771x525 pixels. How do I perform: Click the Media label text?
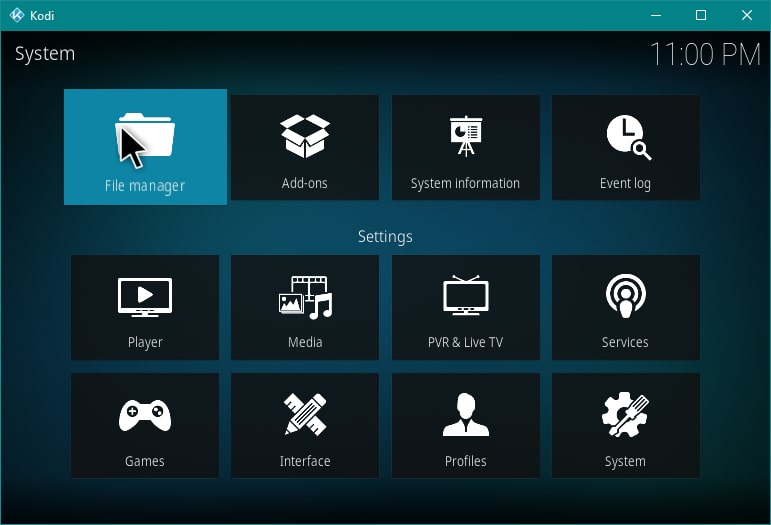click(305, 342)
